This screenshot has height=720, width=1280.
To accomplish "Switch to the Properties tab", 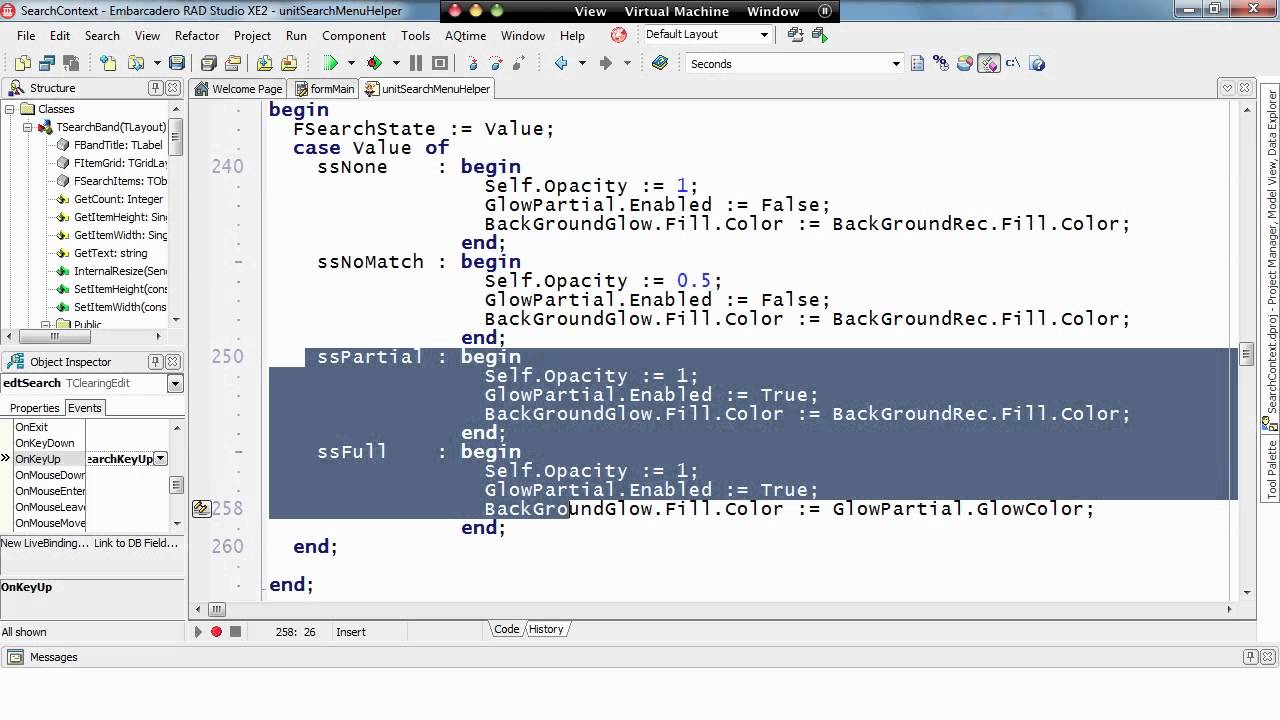I will [34, 408].
